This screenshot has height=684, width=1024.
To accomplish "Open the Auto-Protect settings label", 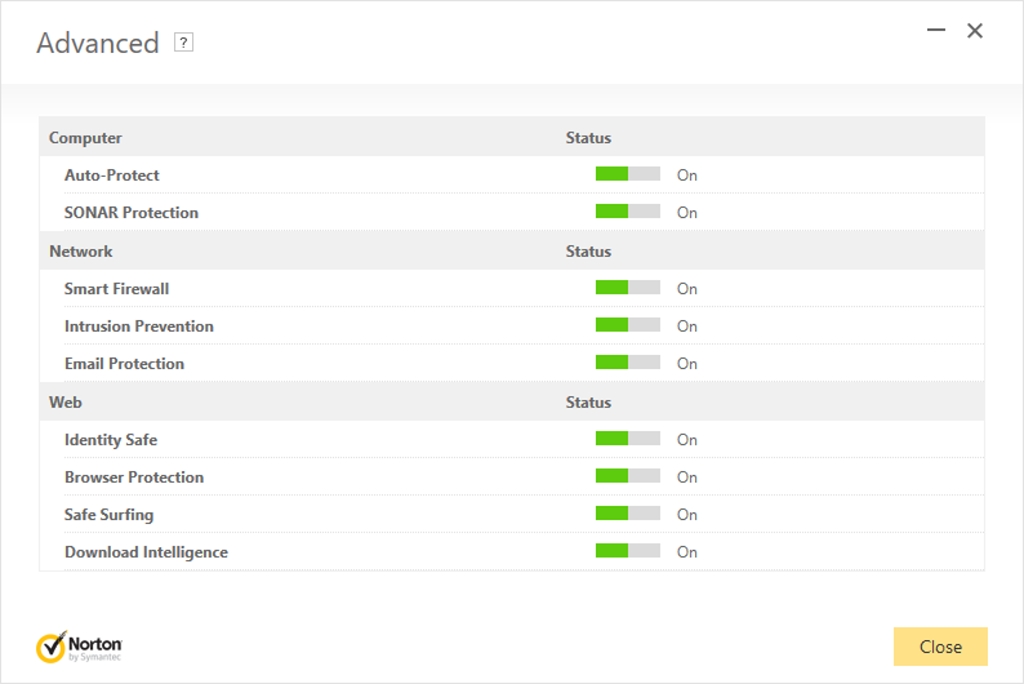I will pos(112,175).
